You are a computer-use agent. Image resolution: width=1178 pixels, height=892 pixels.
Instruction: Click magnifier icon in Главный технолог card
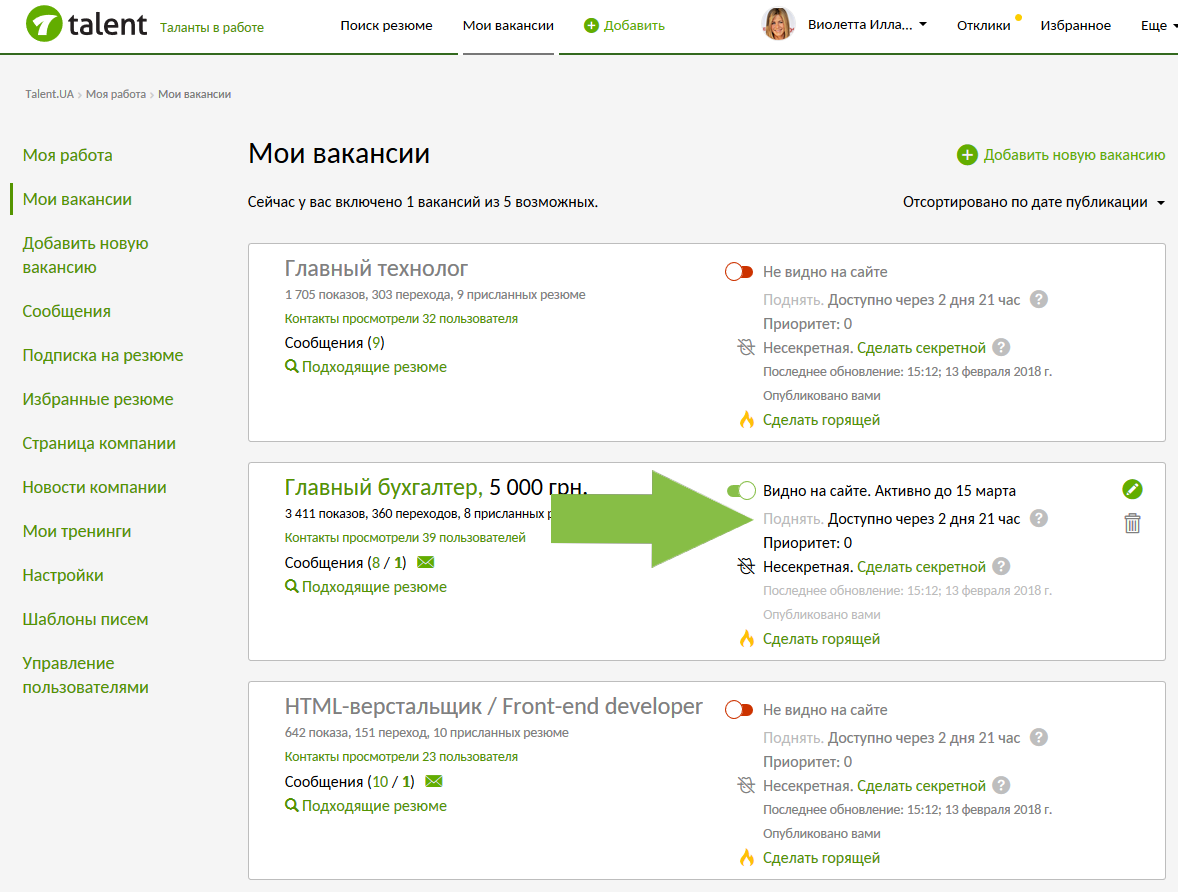coord(291,367)
